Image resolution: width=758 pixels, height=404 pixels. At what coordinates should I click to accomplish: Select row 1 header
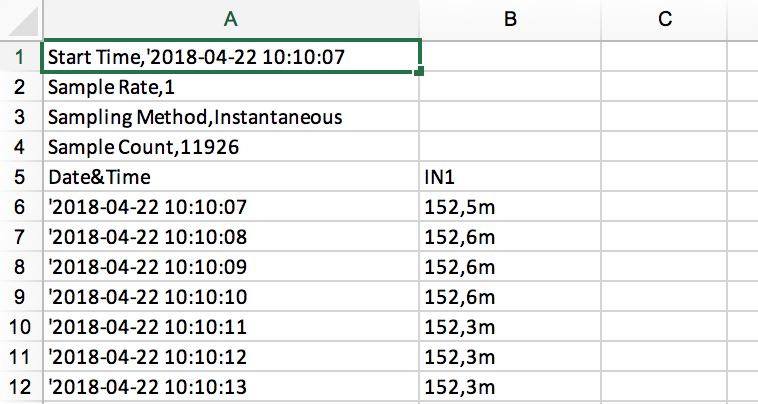(x=20, y=57)
